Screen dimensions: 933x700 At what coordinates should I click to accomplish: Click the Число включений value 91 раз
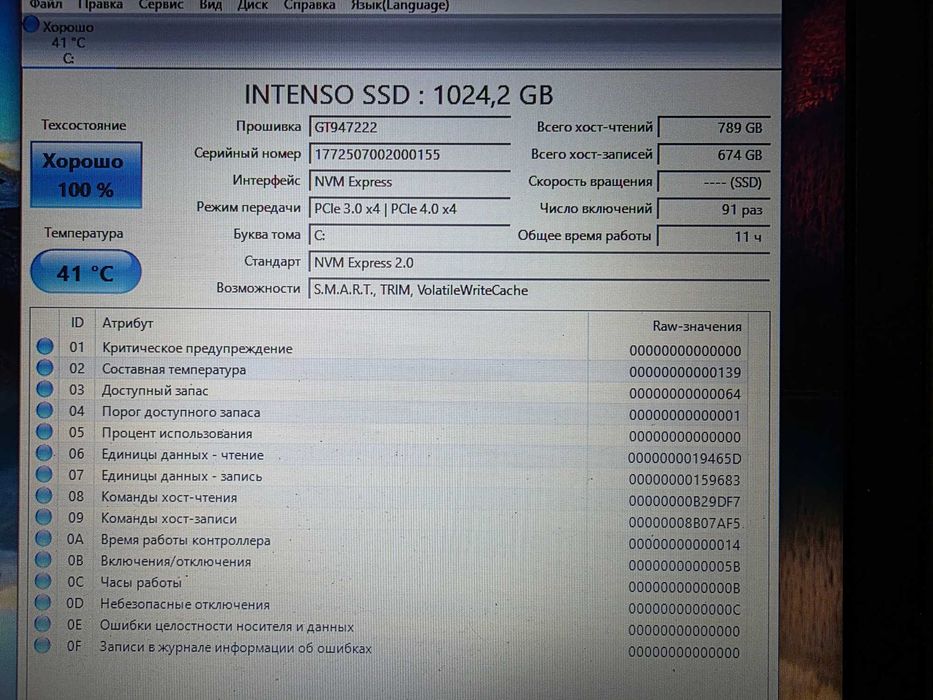tap(714, 210)
